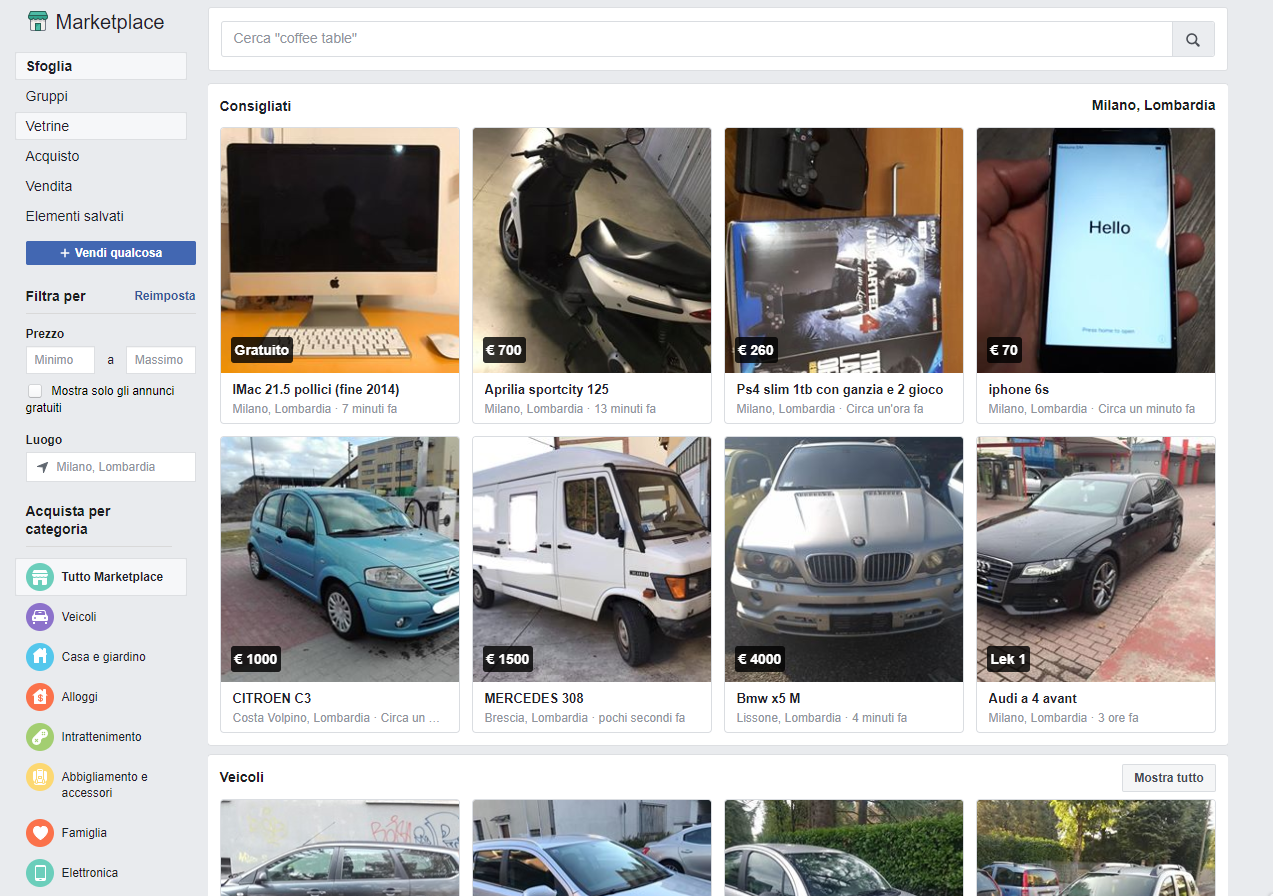Open the CITROEN C3 listing photo
Screen dimensions: 1273x896
340,559
